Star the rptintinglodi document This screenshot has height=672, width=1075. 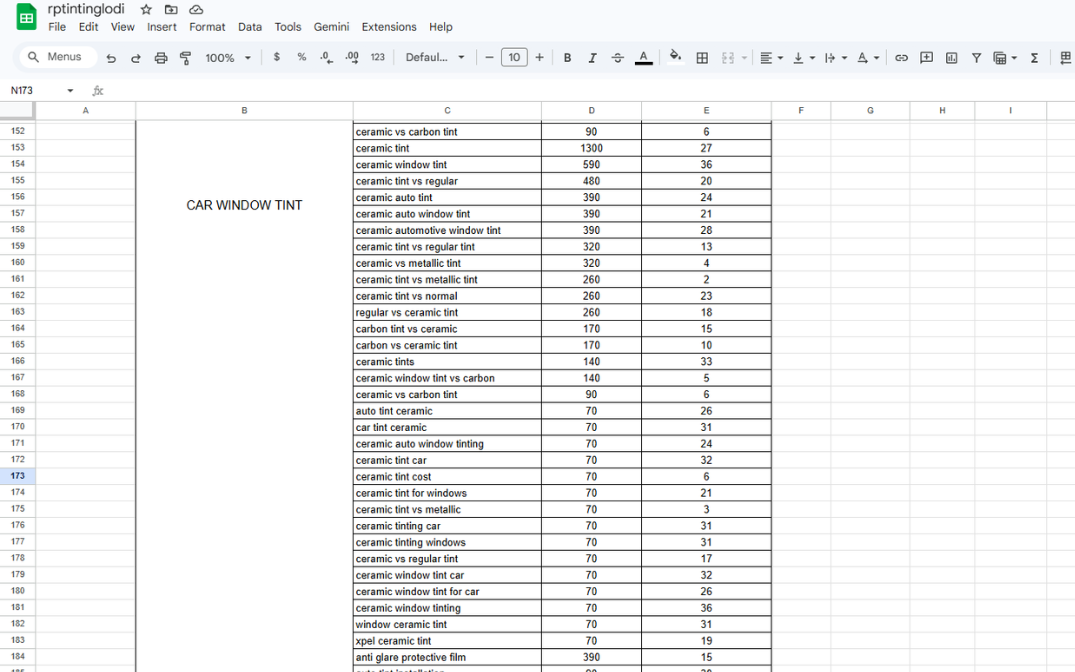coord(146,9)
